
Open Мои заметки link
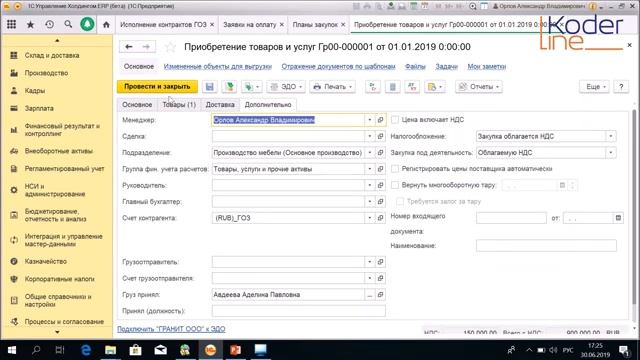pos(487,67)
